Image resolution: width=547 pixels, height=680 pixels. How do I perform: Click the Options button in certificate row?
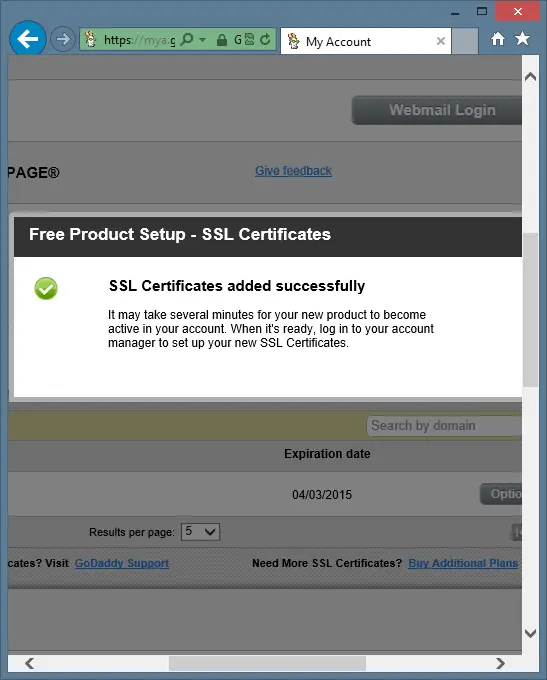[501, 494]
